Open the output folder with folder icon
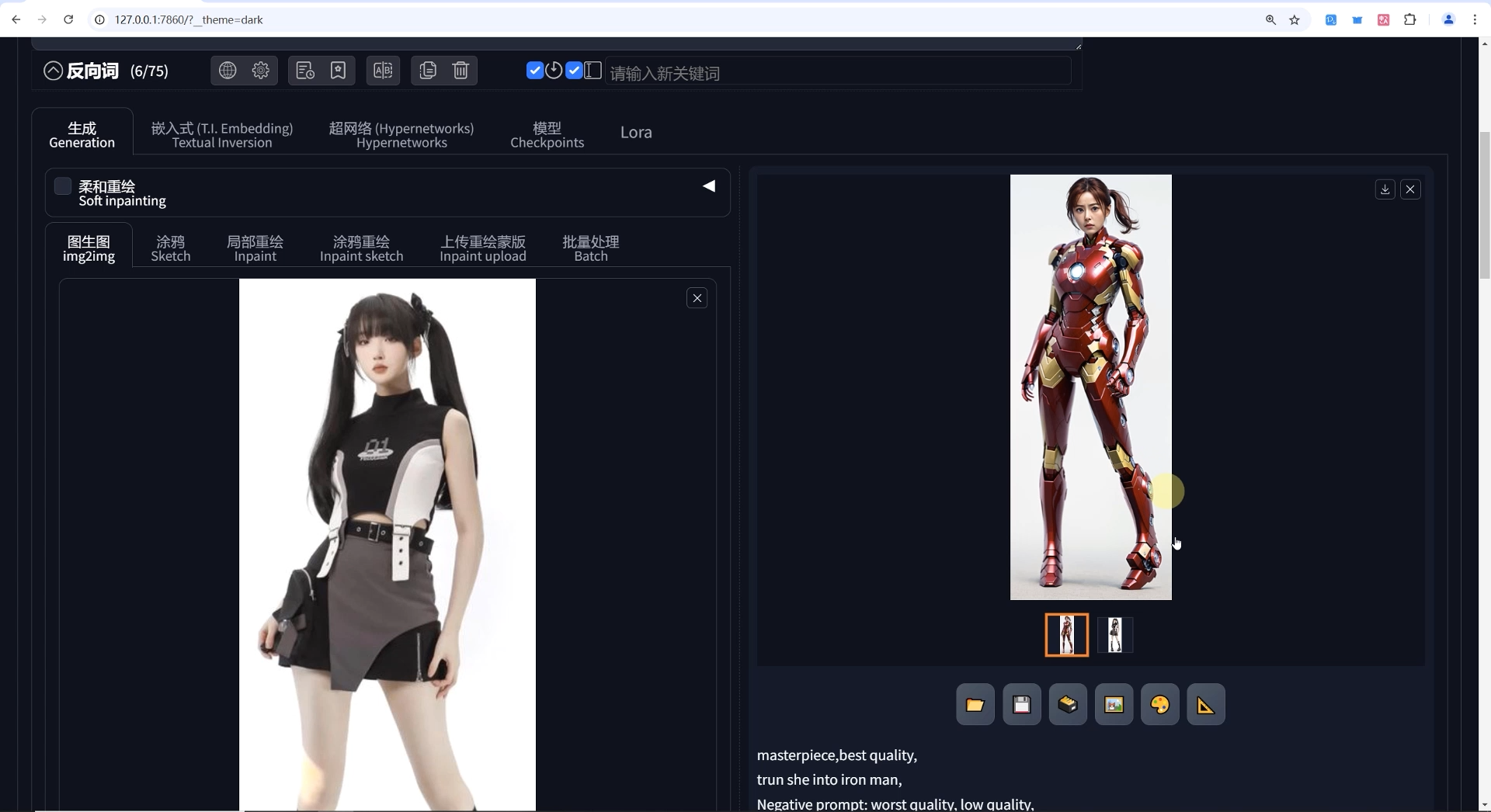The image size is (1491, 812). pyautogui.click(x=975, y=704)
